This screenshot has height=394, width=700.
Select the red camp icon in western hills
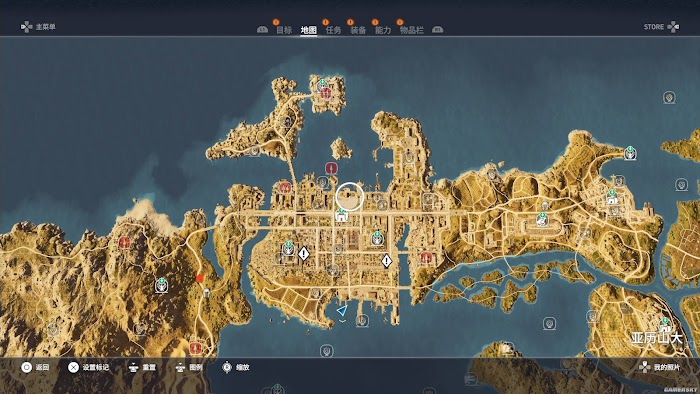pos(125,243)
